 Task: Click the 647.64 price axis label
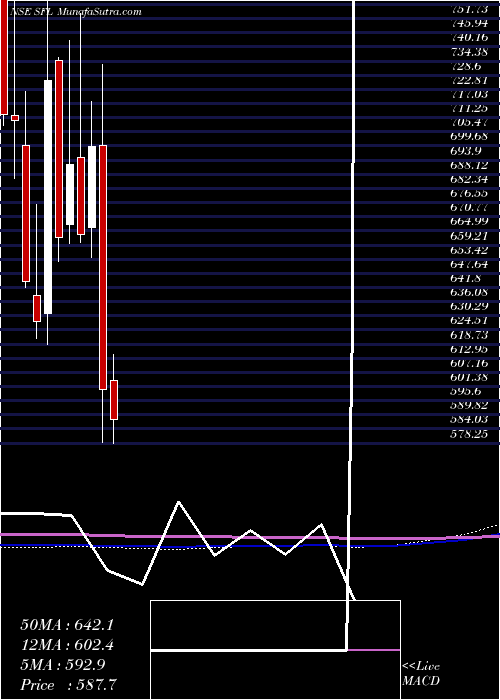469,264
